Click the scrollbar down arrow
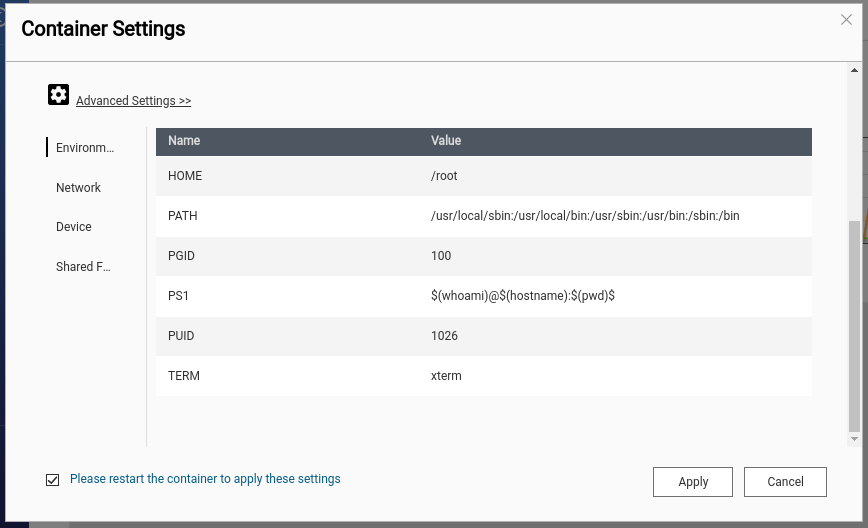 pos(854,439)
